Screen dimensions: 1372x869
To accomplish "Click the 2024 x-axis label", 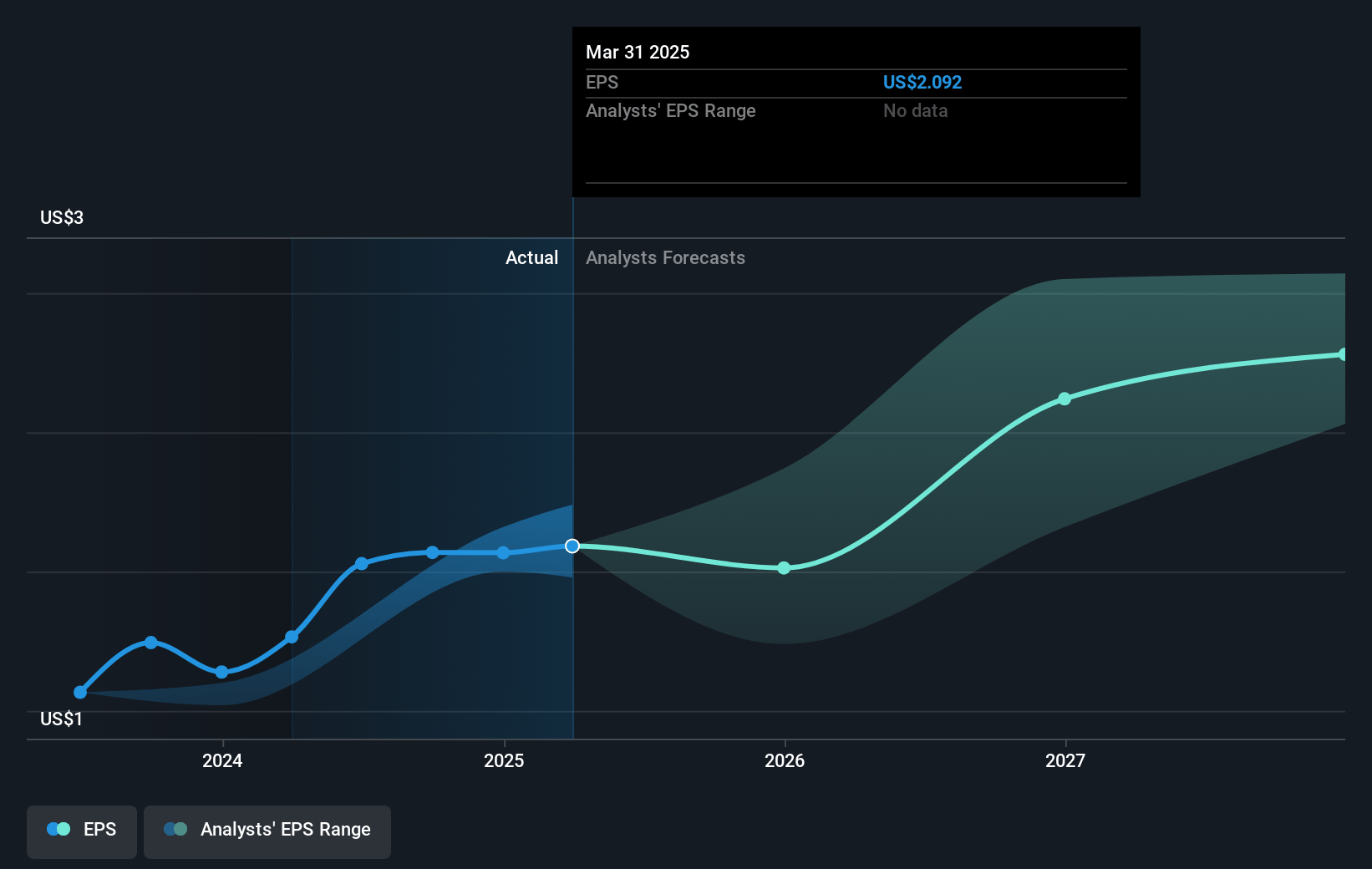I will pos(222,760).
